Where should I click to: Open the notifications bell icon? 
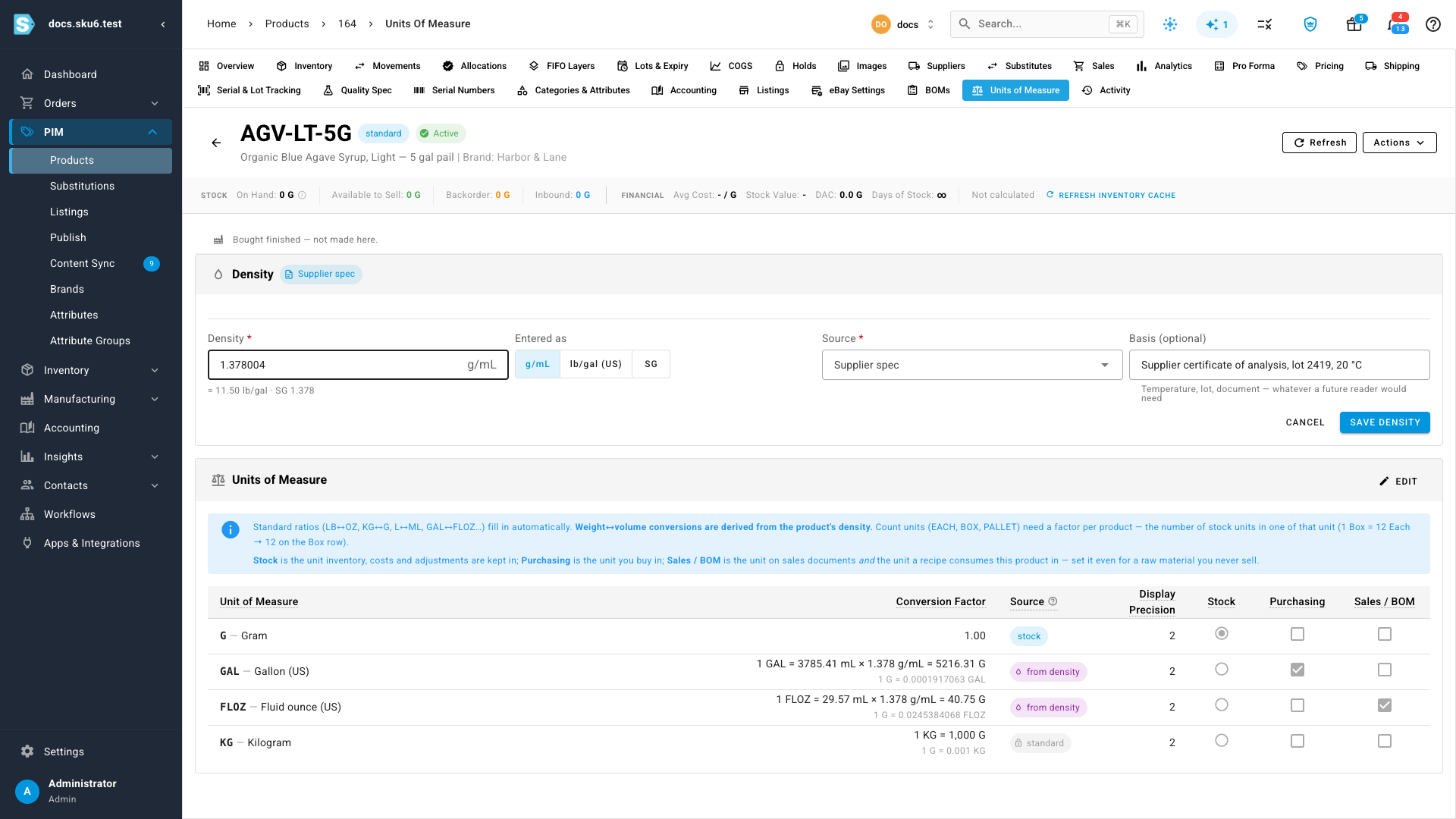point(1395,24)
